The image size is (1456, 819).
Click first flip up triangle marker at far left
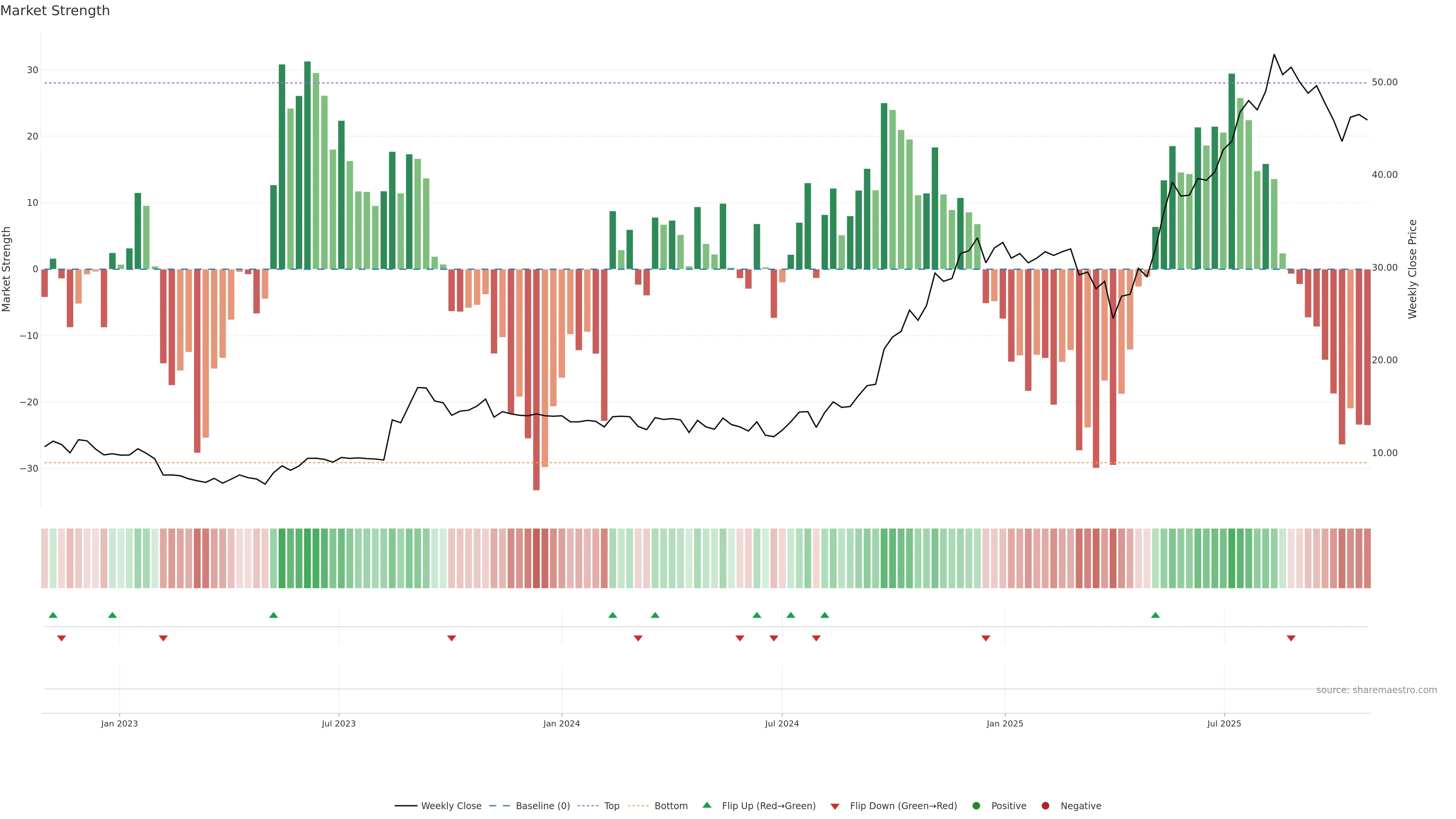(53, 615)
